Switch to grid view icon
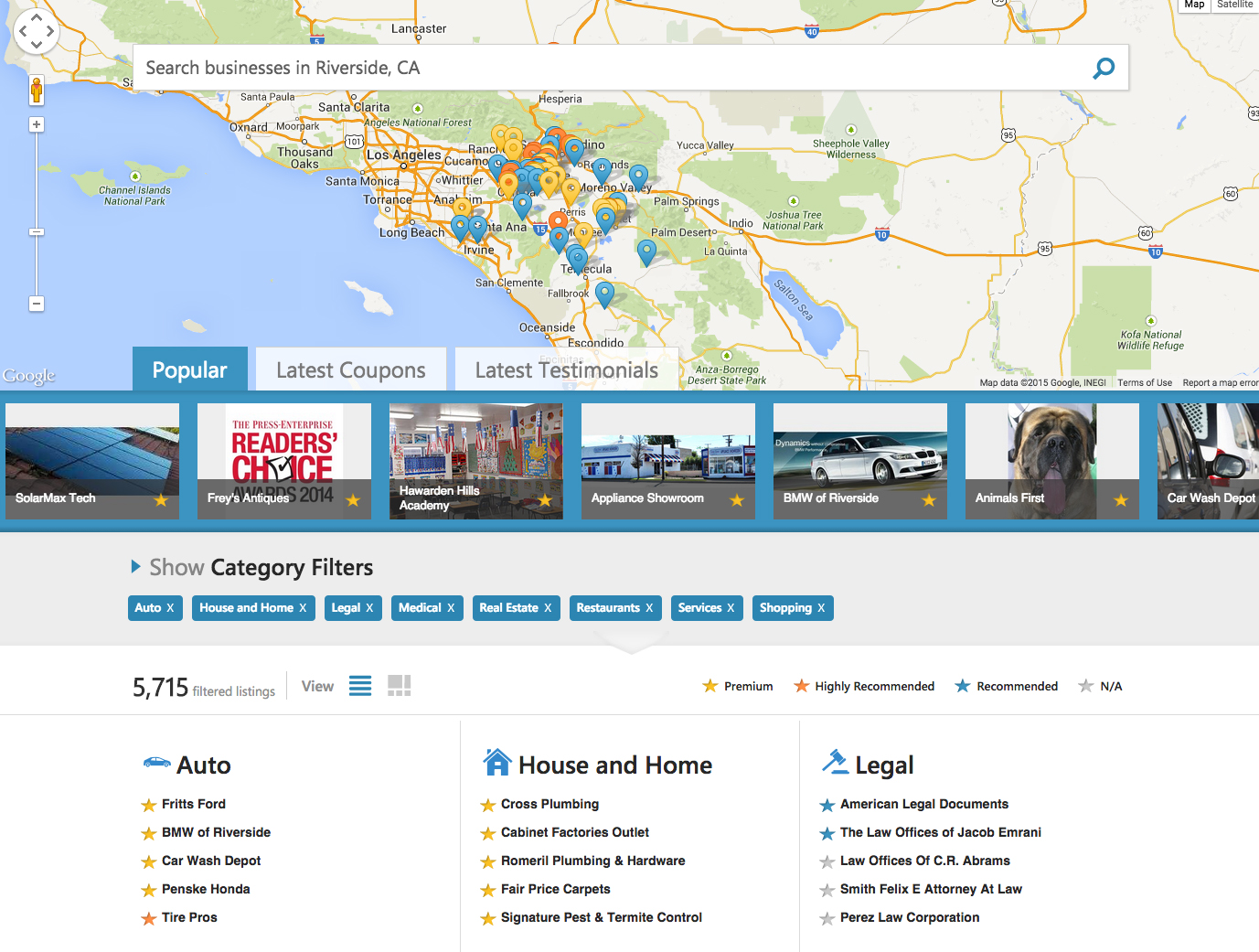This screenshot has width=1259, height=952. click(x=400, y=686)
